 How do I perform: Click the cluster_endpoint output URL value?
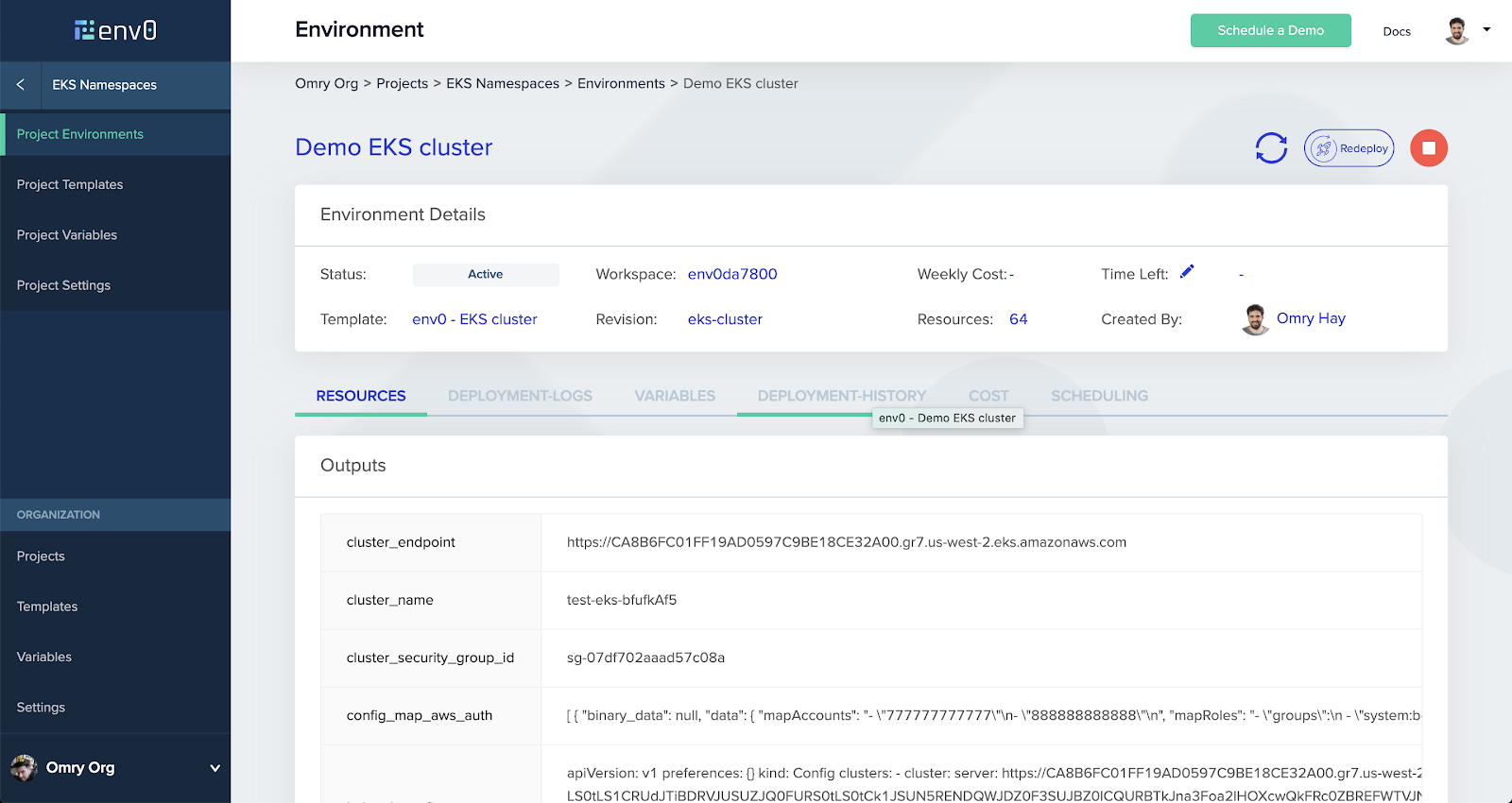[846, 542]
